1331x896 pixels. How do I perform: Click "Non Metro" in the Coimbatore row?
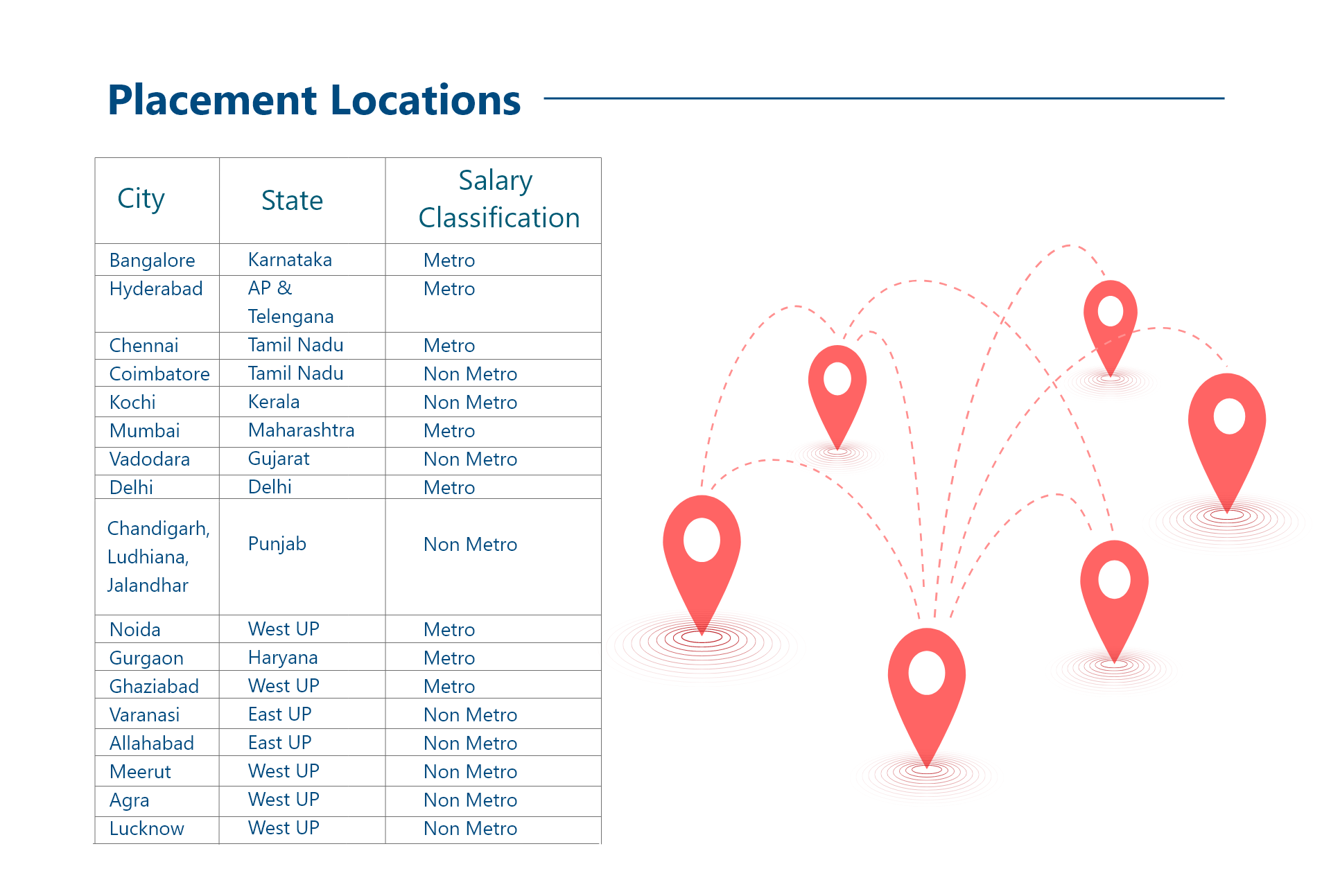point(470,374)
